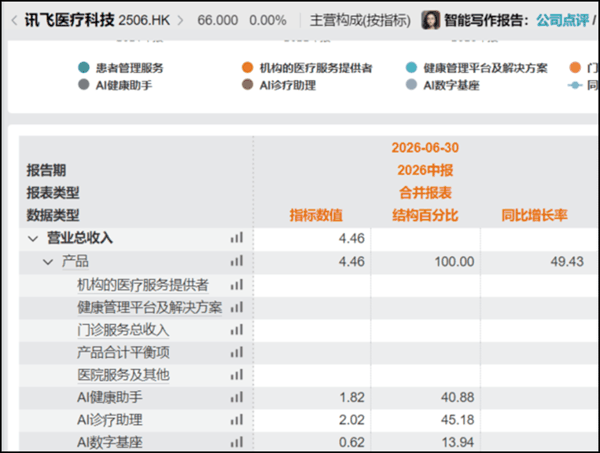Image resolution: width=600 pixels, height=453 pixels.
Task: Open 健康管理平台及解决方案 row link
Action: click(x=150, y=308)
